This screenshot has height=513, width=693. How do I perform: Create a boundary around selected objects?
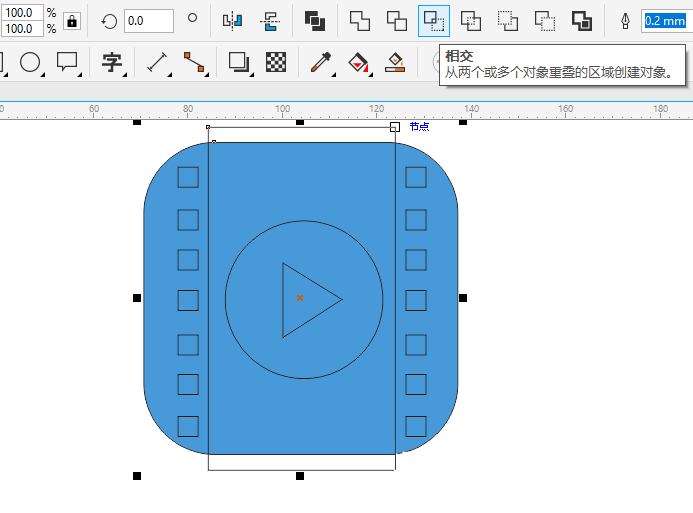(x=582, y=21)
